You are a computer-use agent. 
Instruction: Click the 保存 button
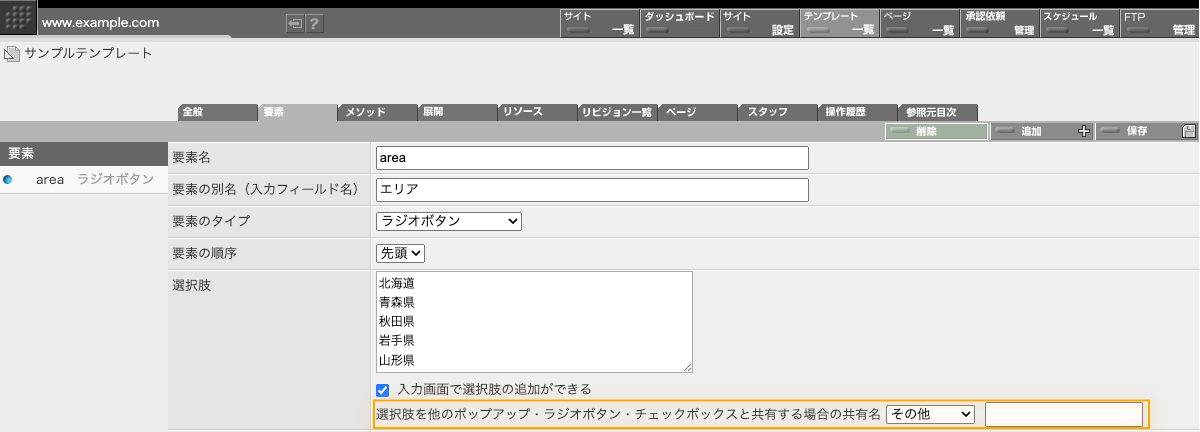[1147, 131]
